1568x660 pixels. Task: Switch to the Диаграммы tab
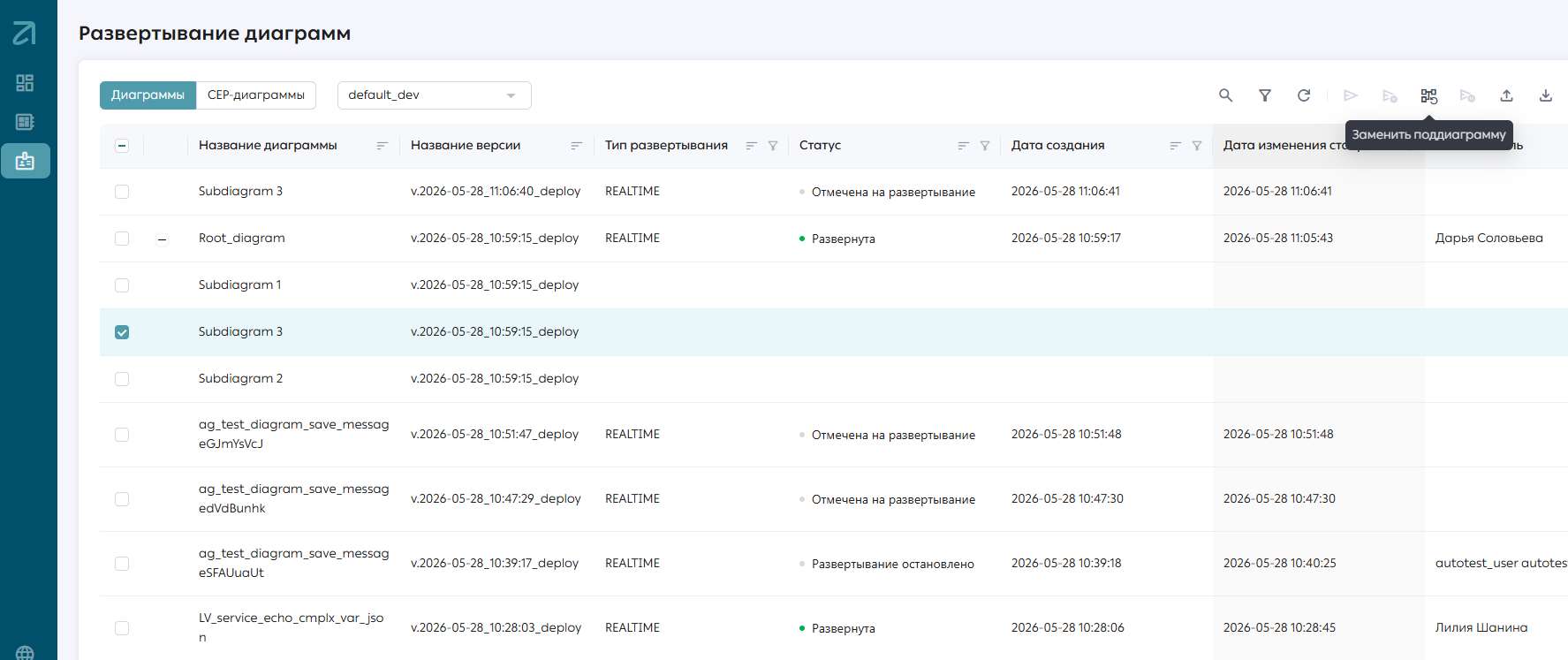click(148, 95)
